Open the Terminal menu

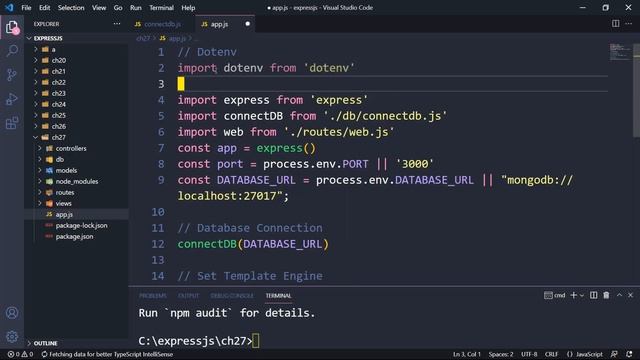point(161,8)
